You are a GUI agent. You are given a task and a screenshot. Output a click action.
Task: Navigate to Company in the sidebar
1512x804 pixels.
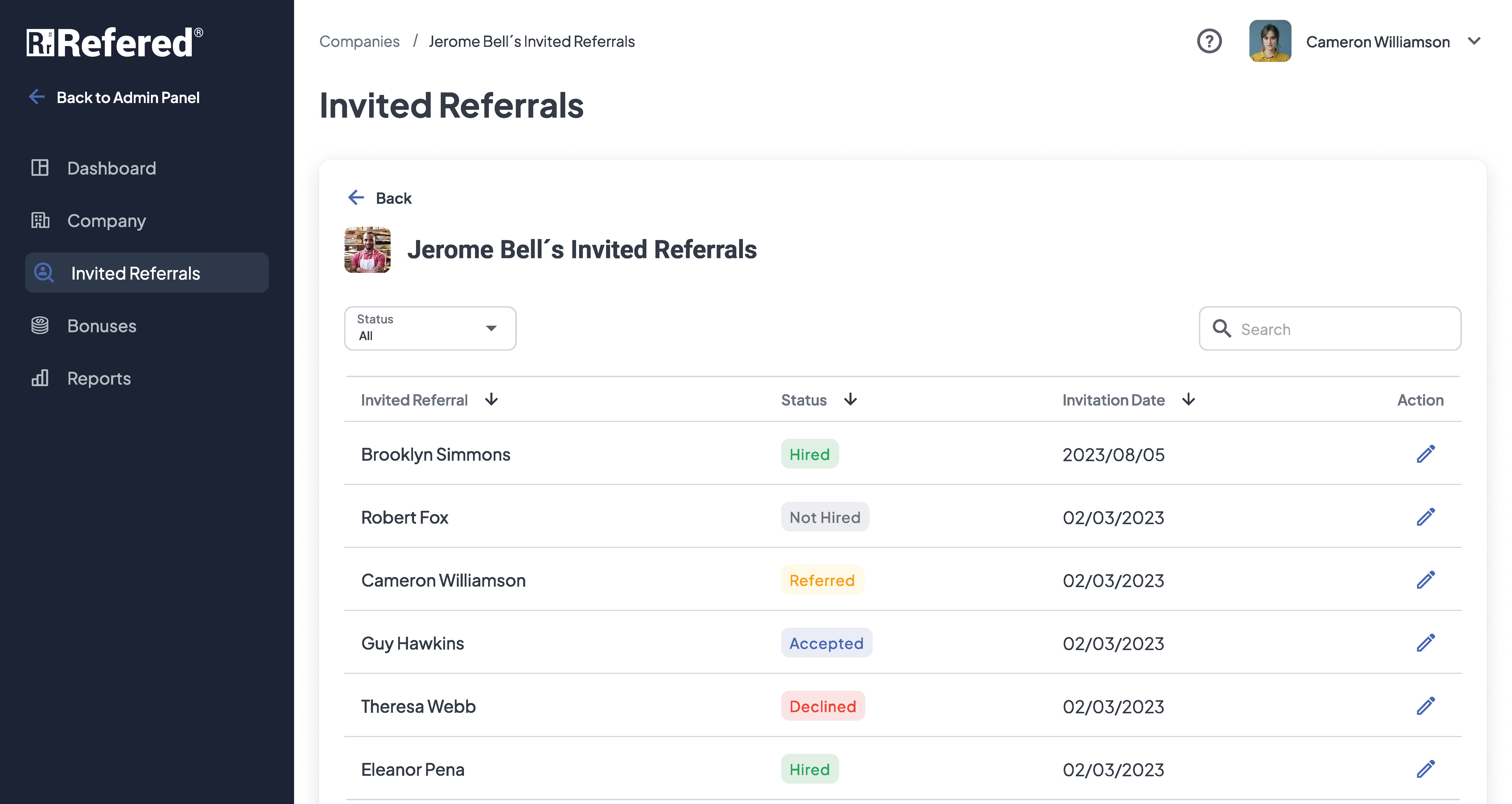pos(106,221)
